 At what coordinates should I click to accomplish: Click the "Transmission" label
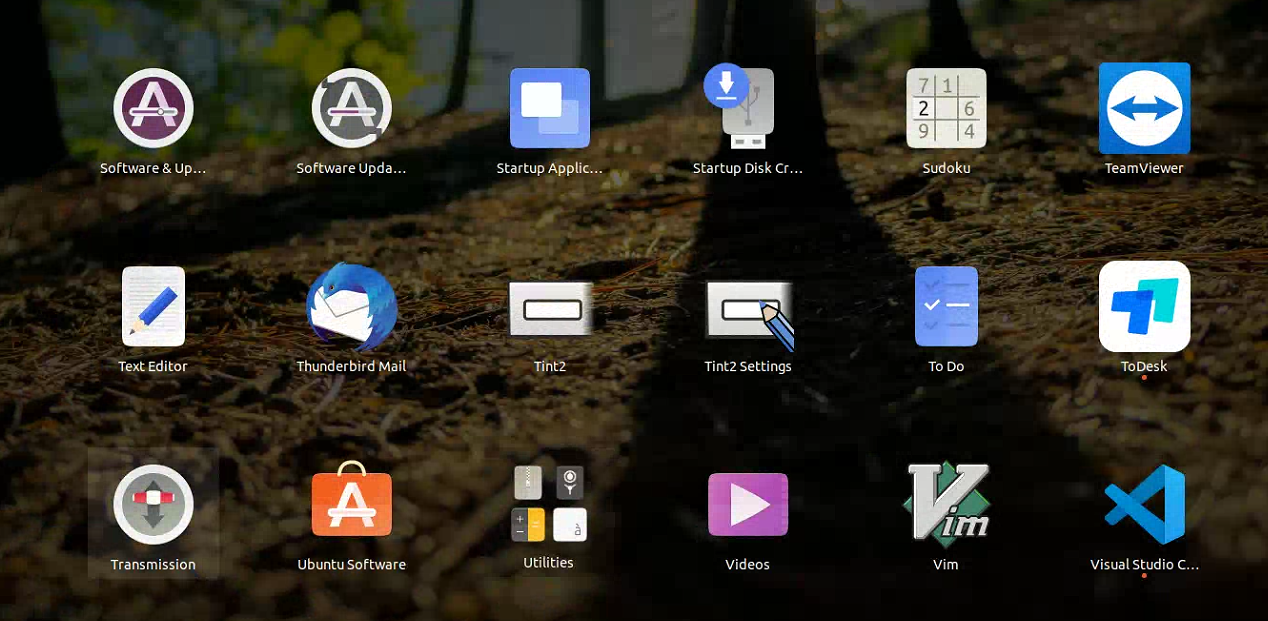click(153, 564)
